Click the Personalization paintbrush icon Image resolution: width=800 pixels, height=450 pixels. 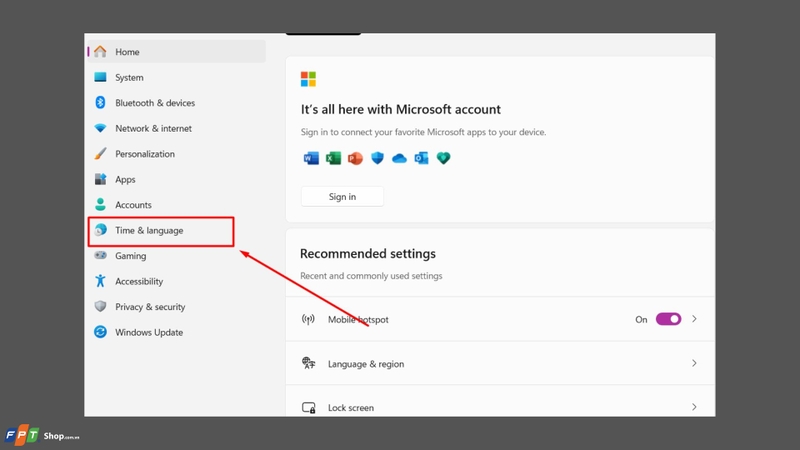101,154
